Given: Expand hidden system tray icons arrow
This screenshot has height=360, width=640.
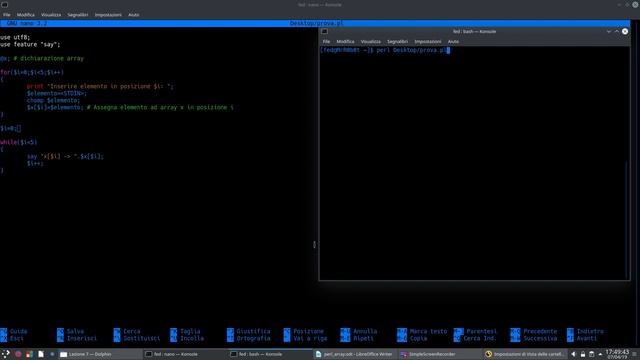Looking at the screenshot, I should click(600, 354).
